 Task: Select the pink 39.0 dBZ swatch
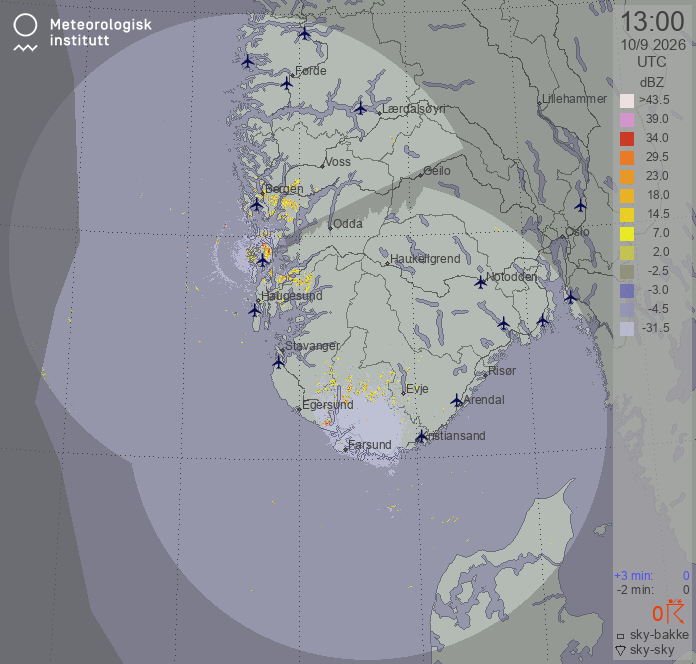click(x=627, y=120)
